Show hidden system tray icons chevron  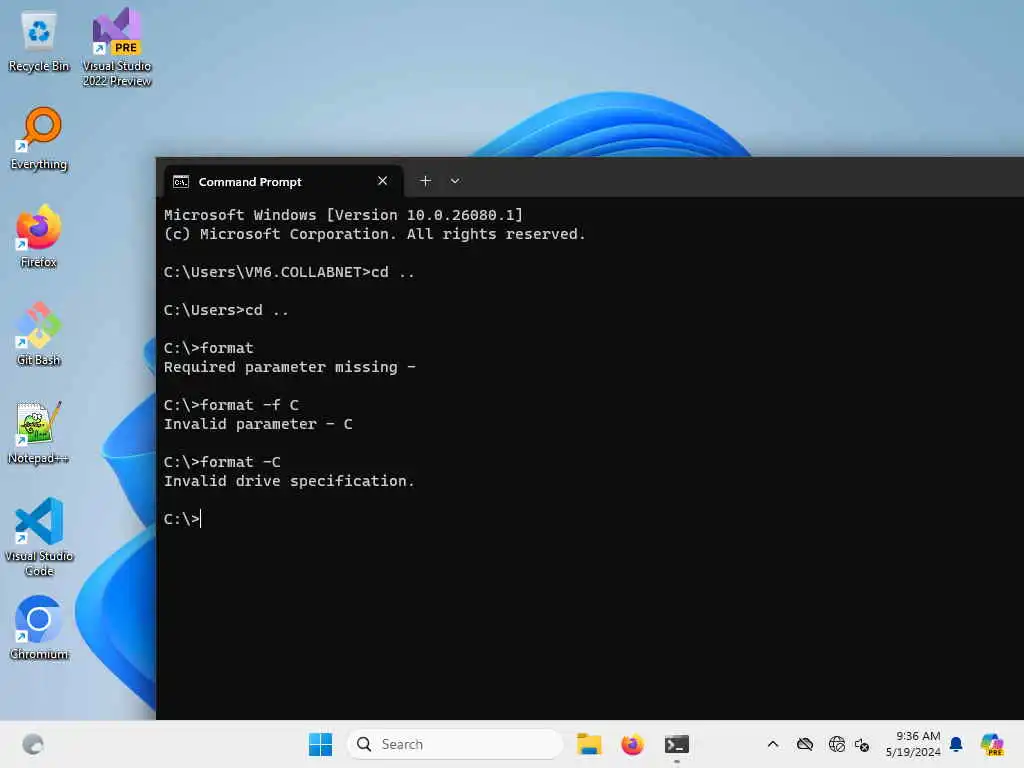773,744
